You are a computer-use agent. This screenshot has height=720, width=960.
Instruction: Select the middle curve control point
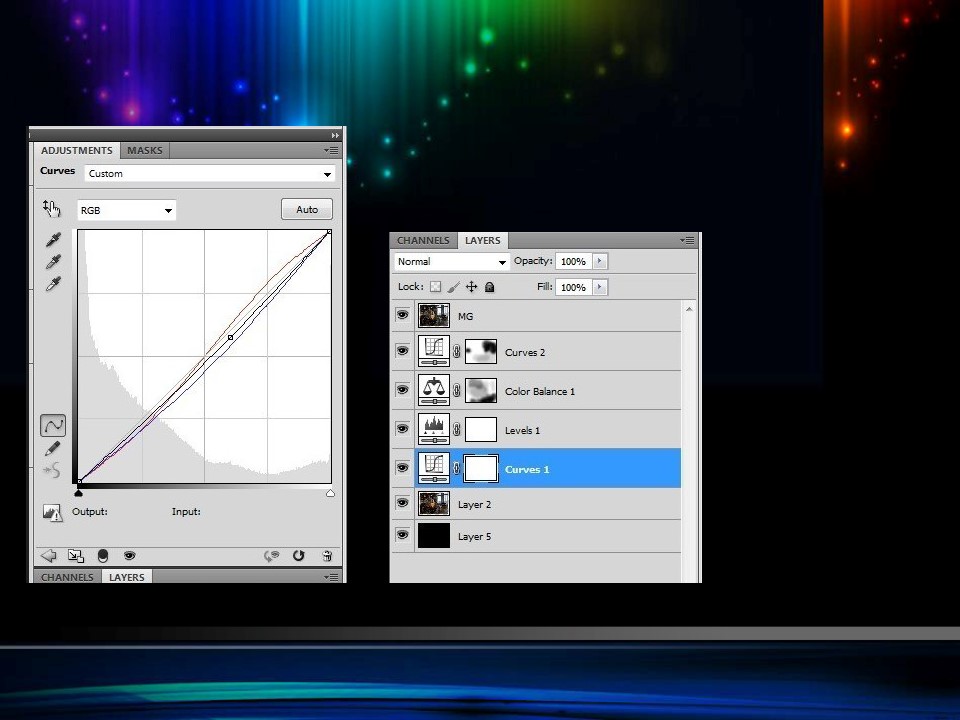[230, 337]
